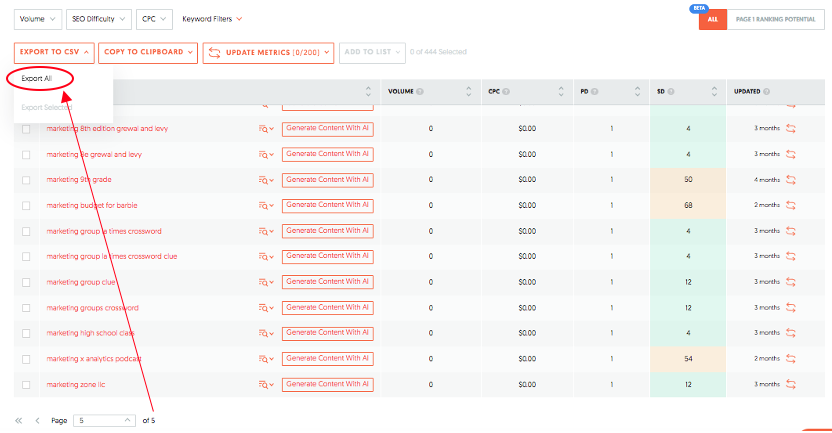Viewport: 832px width, 433px height.
Task: Switch to Page 1 Ranking Potential tab
Action: [x=777, y=21]
